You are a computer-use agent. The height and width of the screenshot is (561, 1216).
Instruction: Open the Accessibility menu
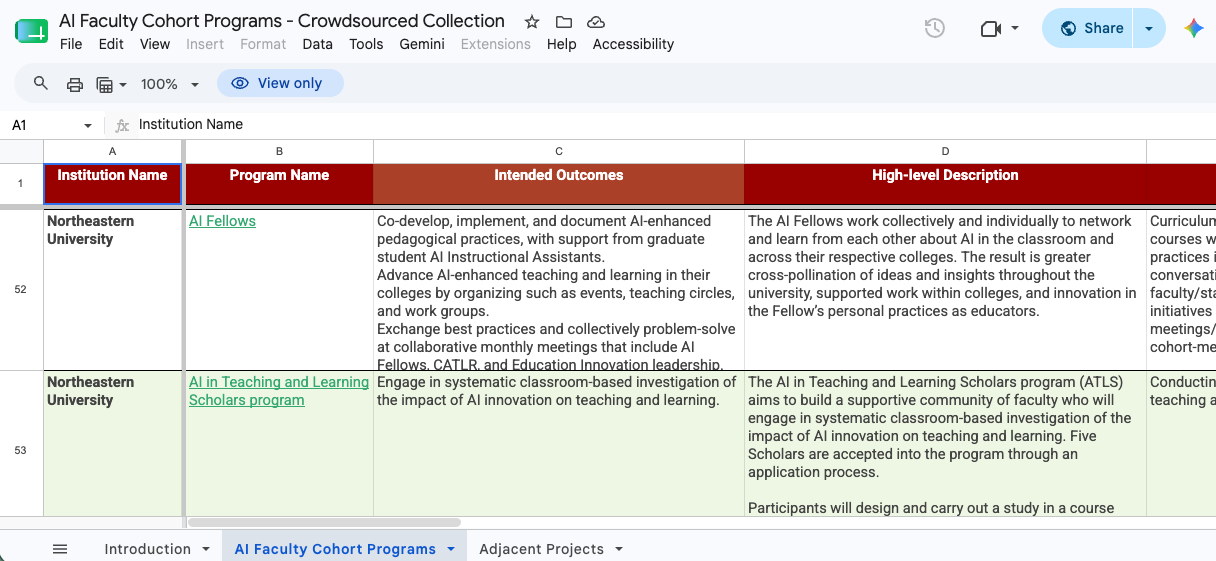(x=633, y=44)
